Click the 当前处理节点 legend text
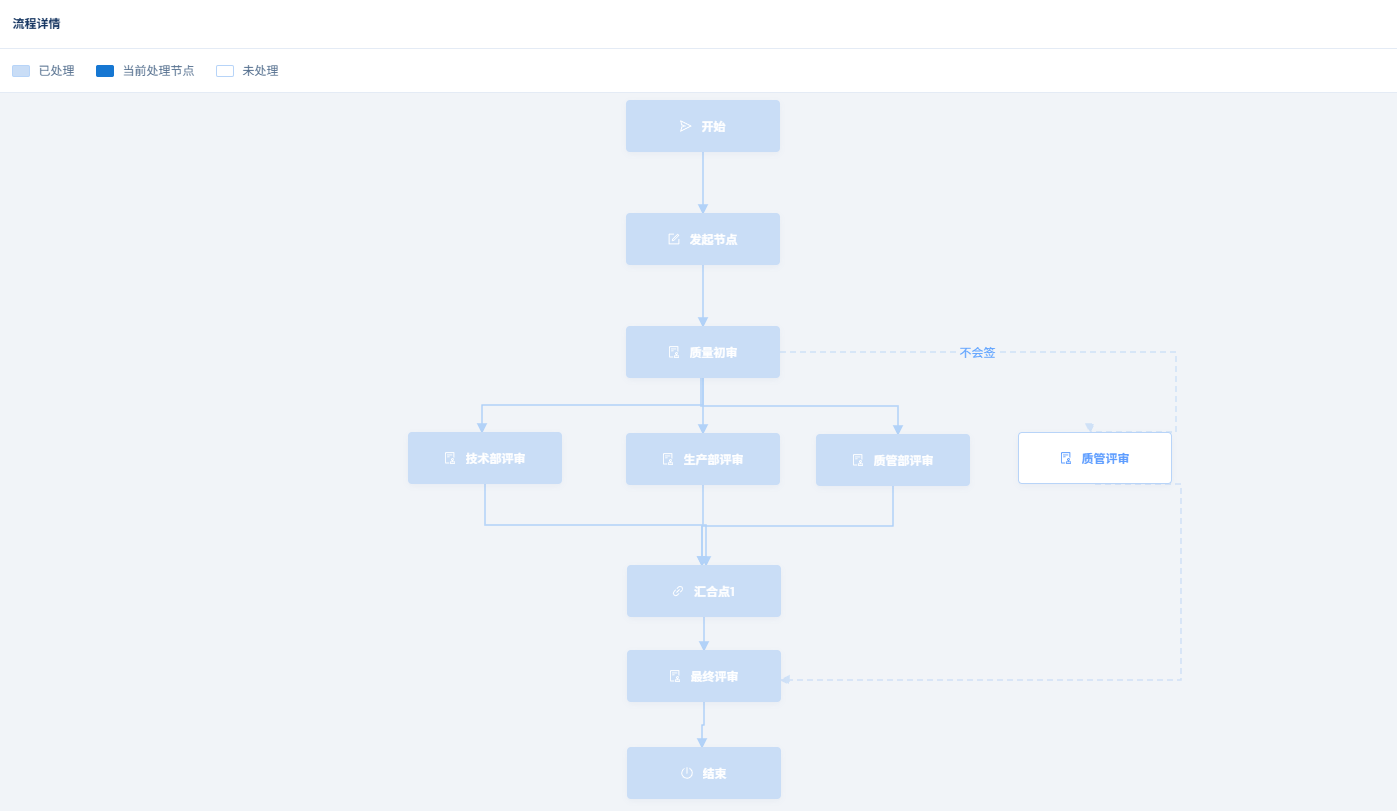 [158, 71]
